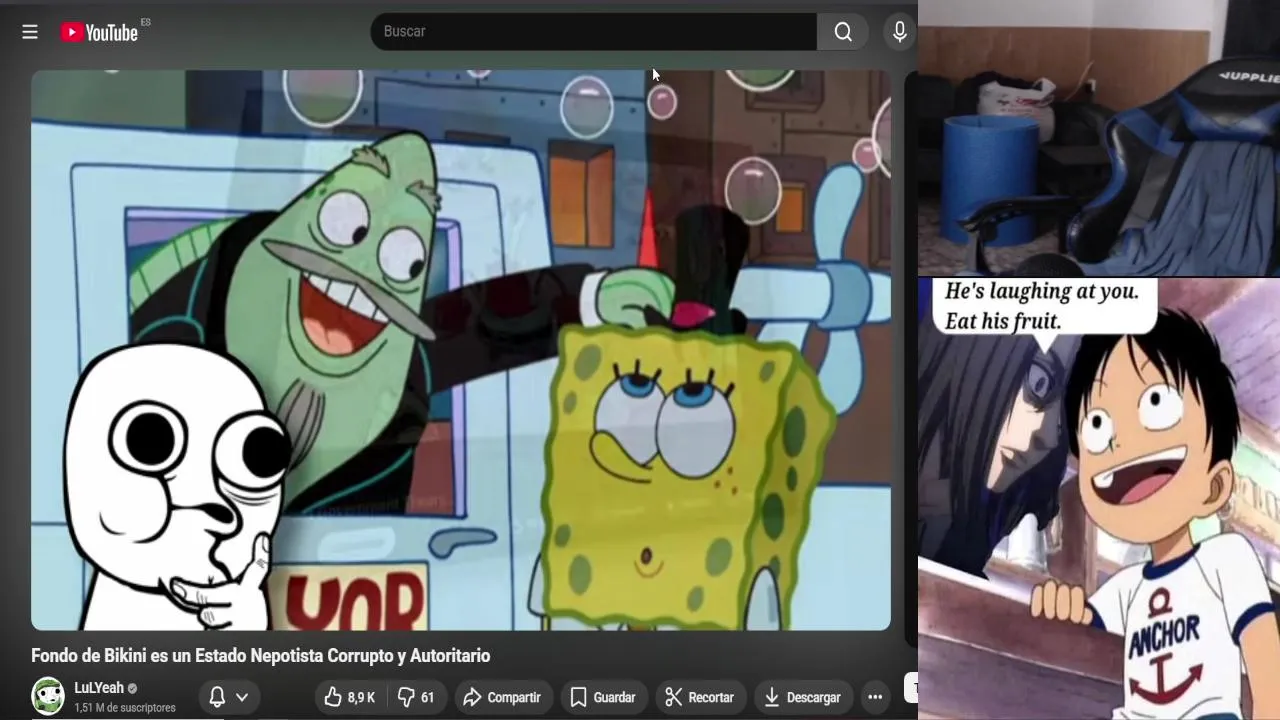Dislike the video showing 61
1280x720 pixels.
[x=416, y=697]
